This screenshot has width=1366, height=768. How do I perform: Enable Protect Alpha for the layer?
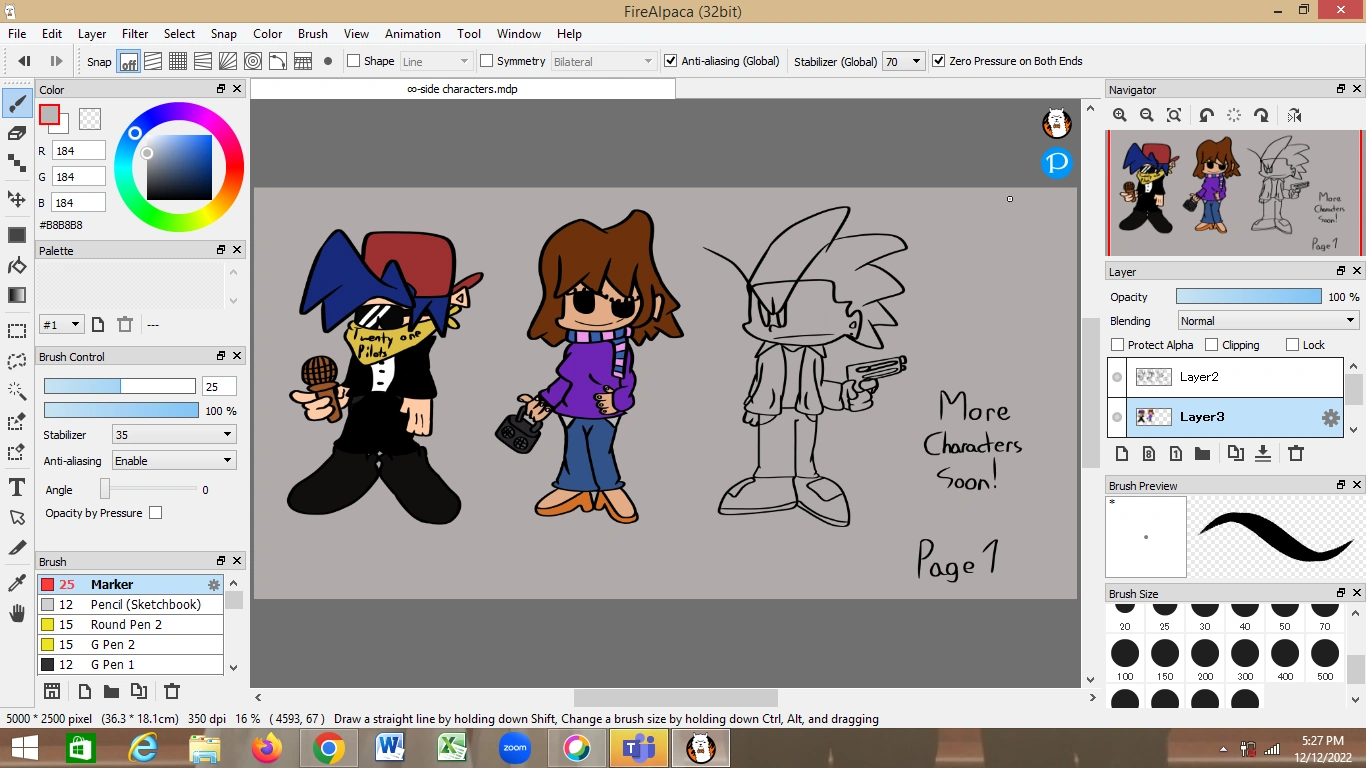pyautogui.click(x=1117, y=344)
